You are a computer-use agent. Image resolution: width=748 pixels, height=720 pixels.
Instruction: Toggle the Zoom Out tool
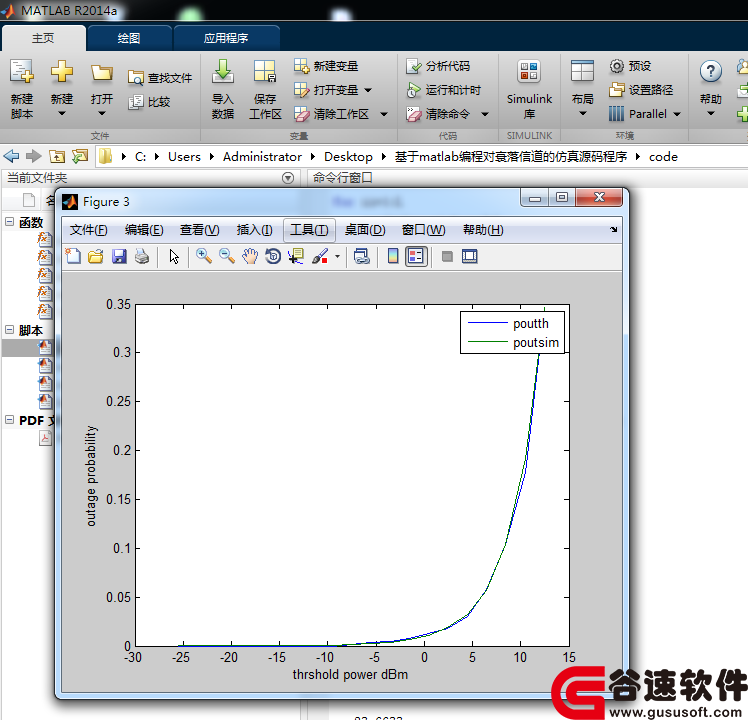(x=227, y=256)
